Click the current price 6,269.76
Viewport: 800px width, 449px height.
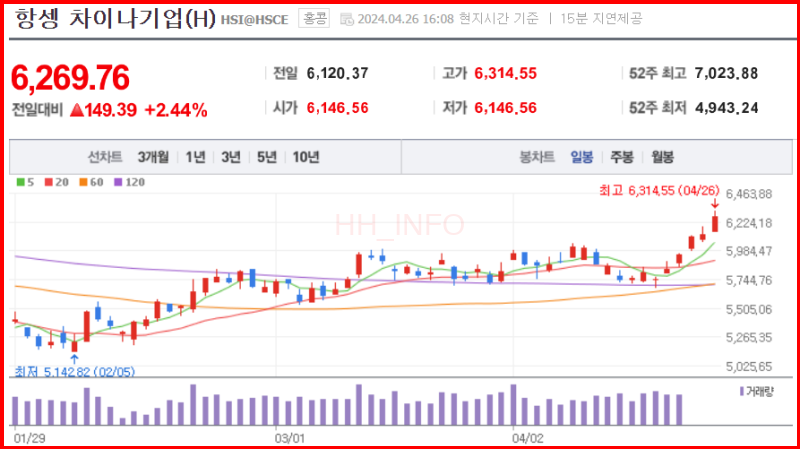[x=70, y=78]
